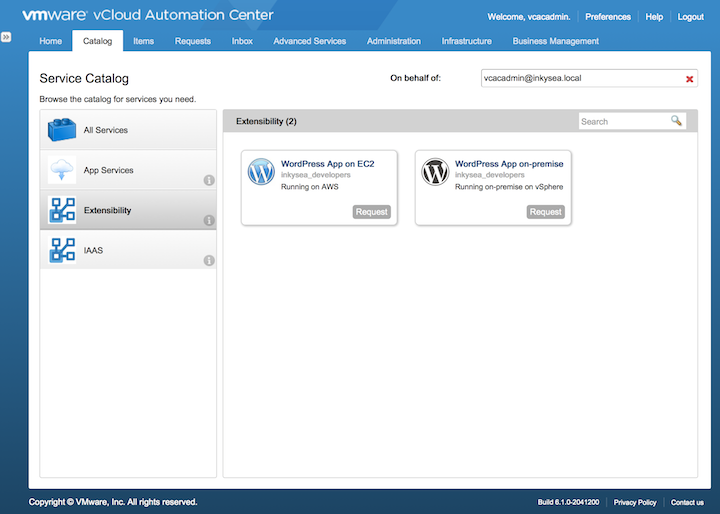The width and height of the screenshot is (720, 514).
Task: Click the info icon on IAAS
Action: (x=209, y=261)
